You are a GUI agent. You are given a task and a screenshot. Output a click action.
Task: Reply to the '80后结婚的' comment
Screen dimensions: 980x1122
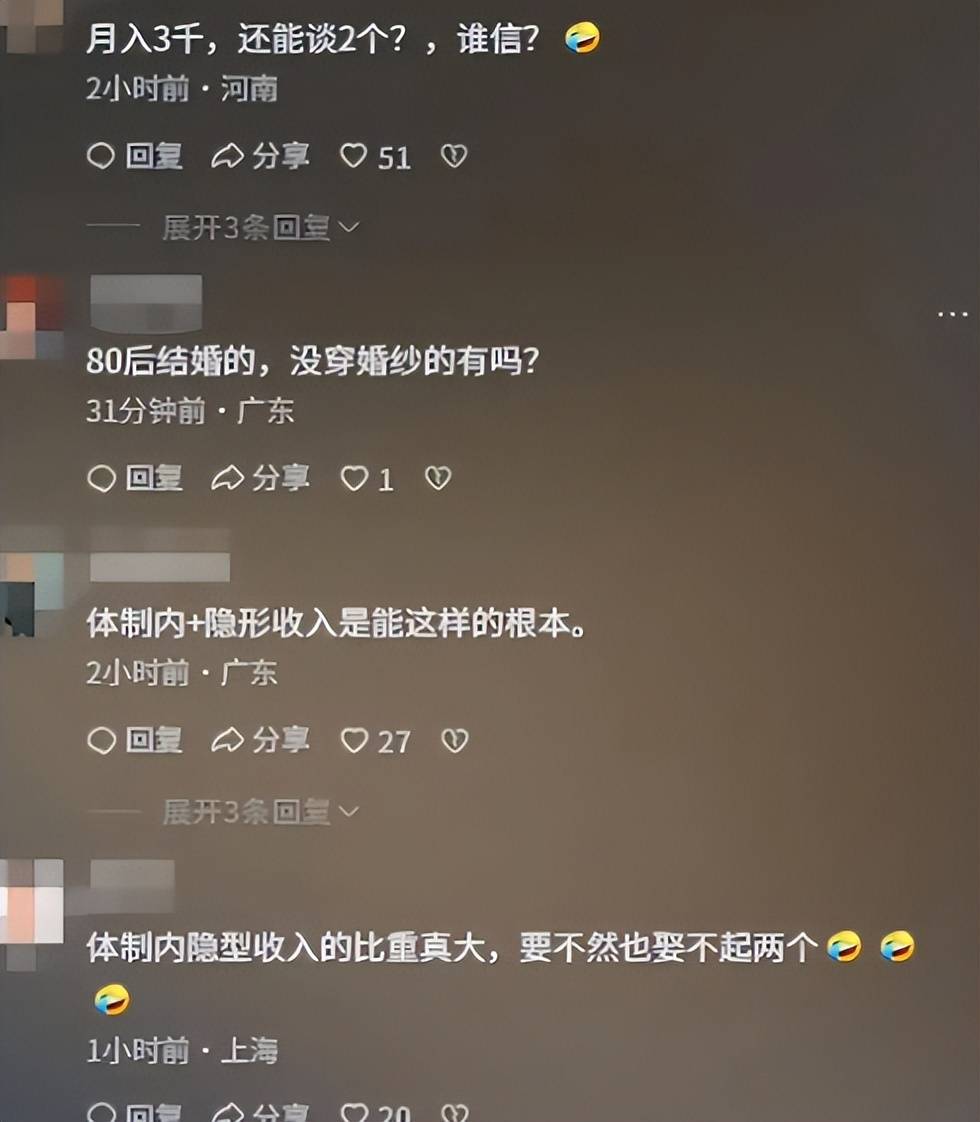pyautogui.click(x=134, y=478)
